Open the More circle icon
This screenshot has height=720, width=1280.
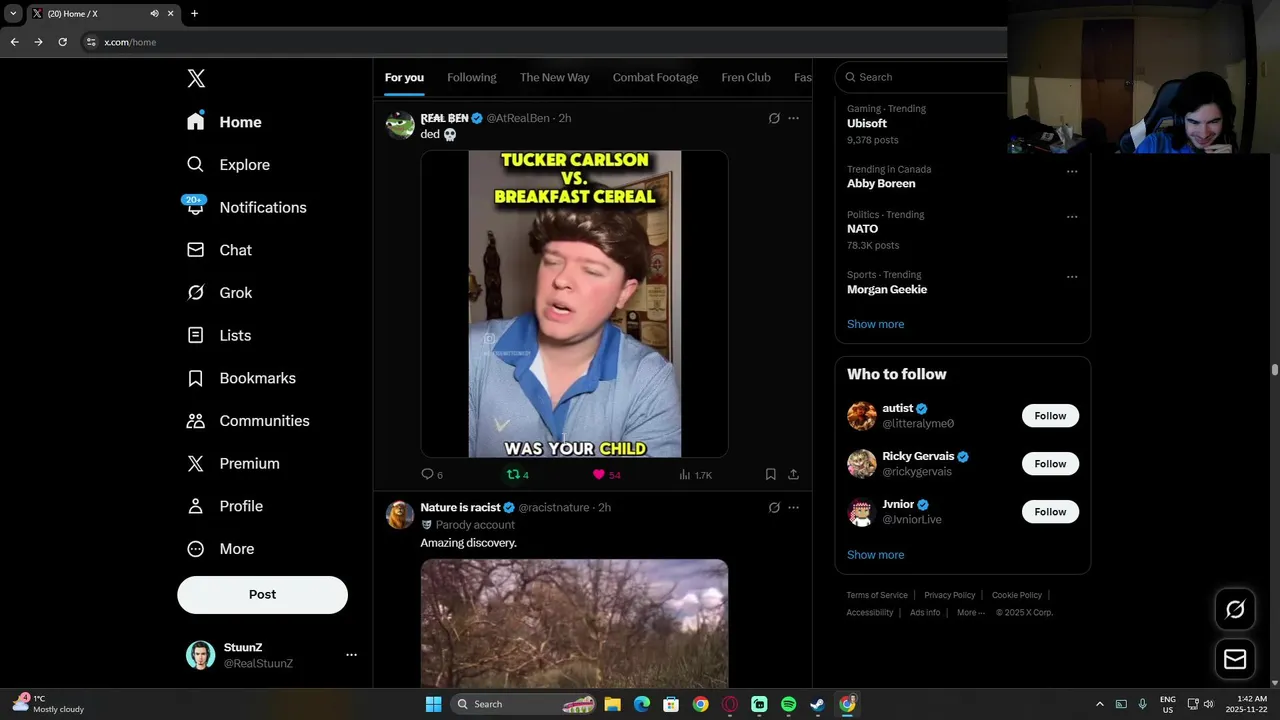[196, 549]
